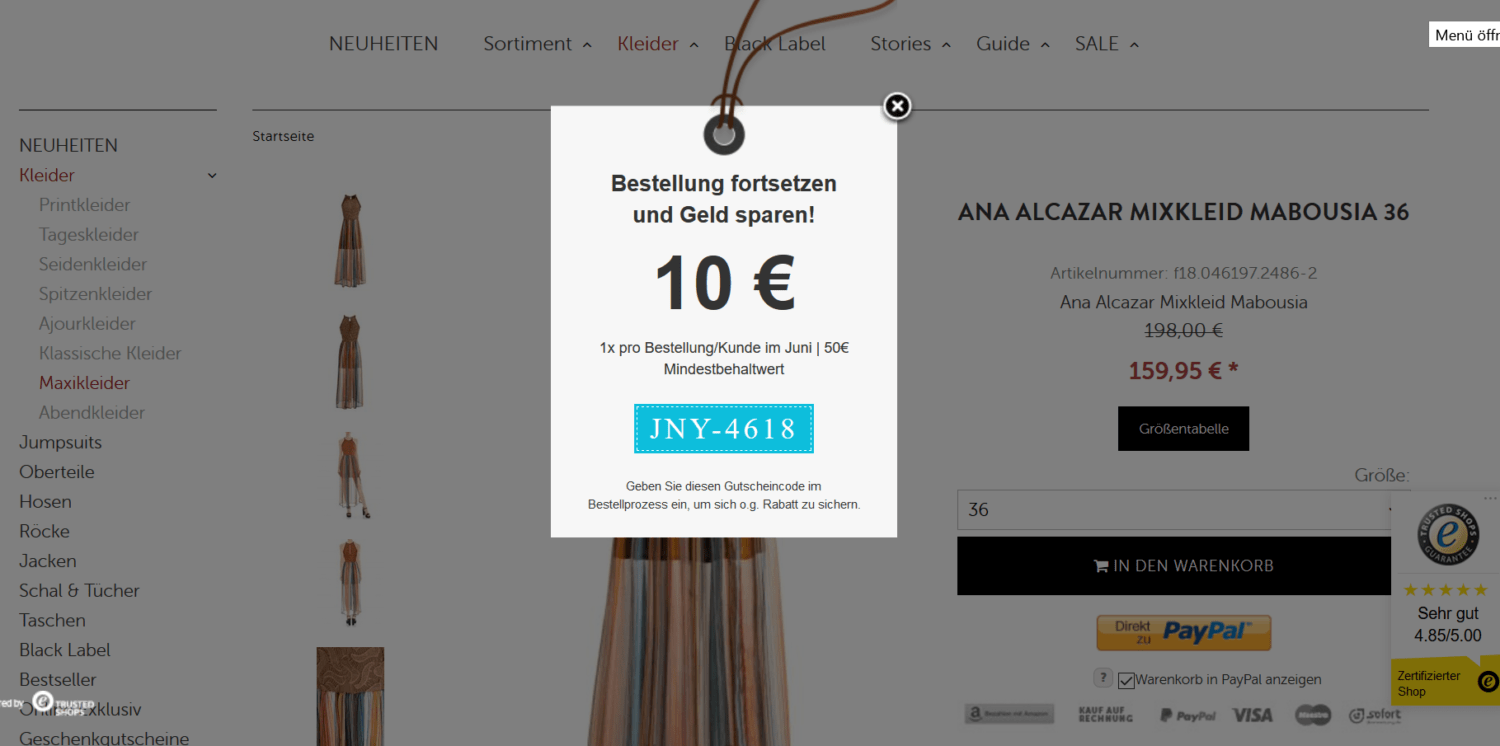This screenshot has width=1500, height=746.
Task: Toggle Warenkorb in PayPal anzeigen checkbox
Action: [x=1127, y=680]
